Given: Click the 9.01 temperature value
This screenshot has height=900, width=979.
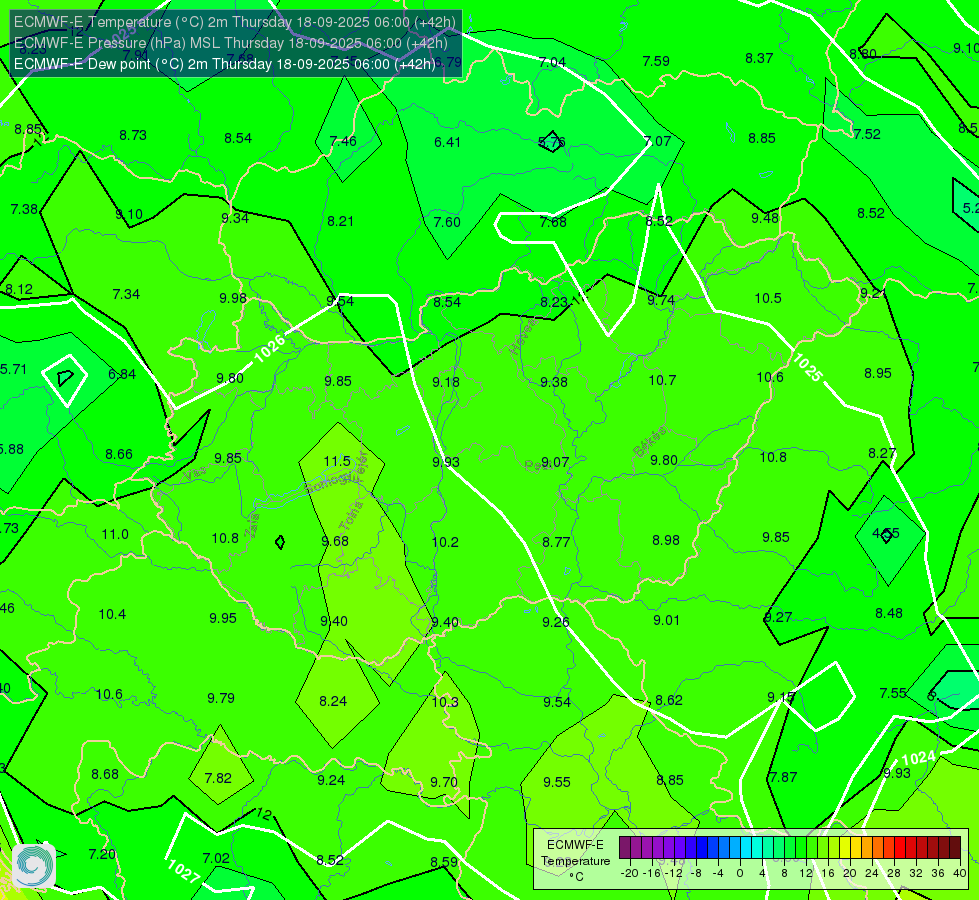Looking at the screenshot, I should click(666, 620).
